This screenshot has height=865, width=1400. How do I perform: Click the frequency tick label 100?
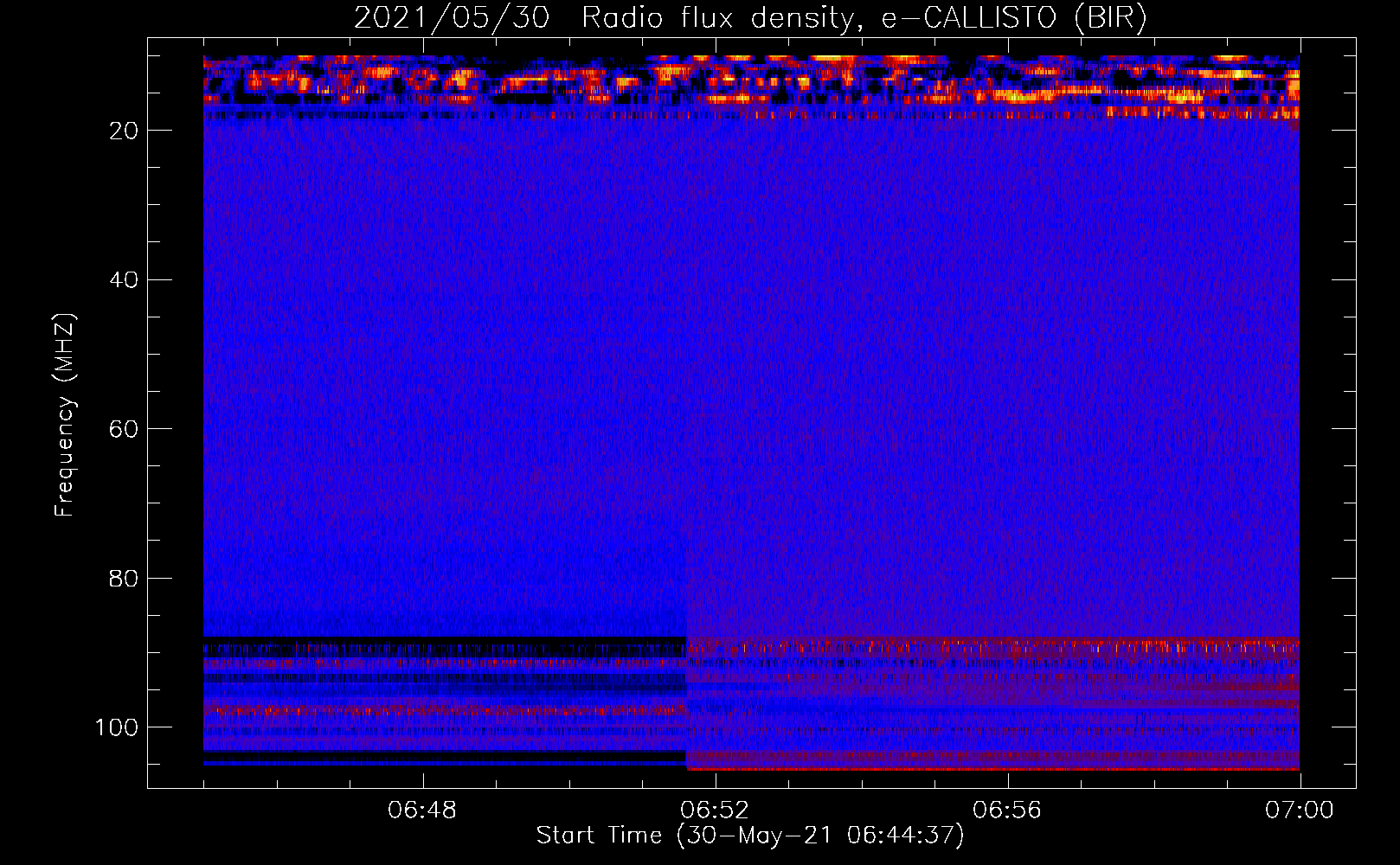tap(117, 727)
